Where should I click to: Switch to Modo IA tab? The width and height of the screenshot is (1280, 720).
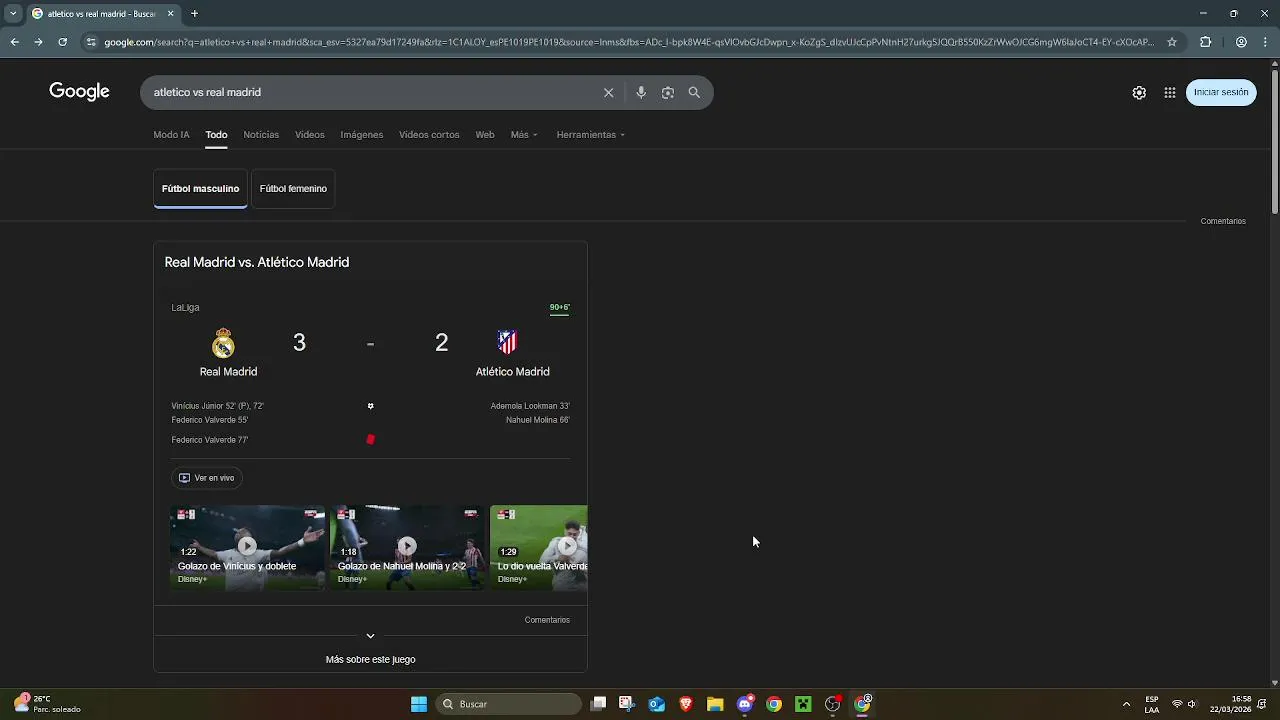point(171,134)
